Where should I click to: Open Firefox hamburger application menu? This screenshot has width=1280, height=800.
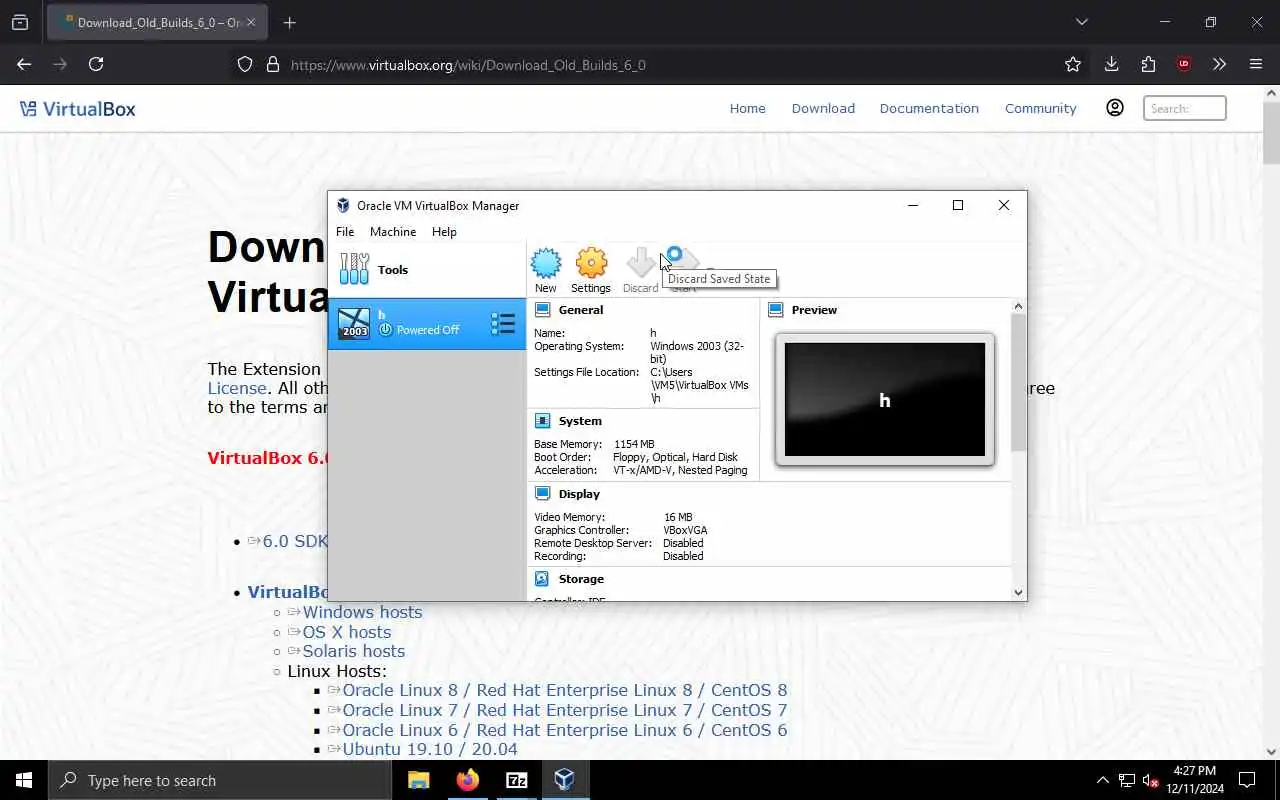click(x=1256, y=64)
